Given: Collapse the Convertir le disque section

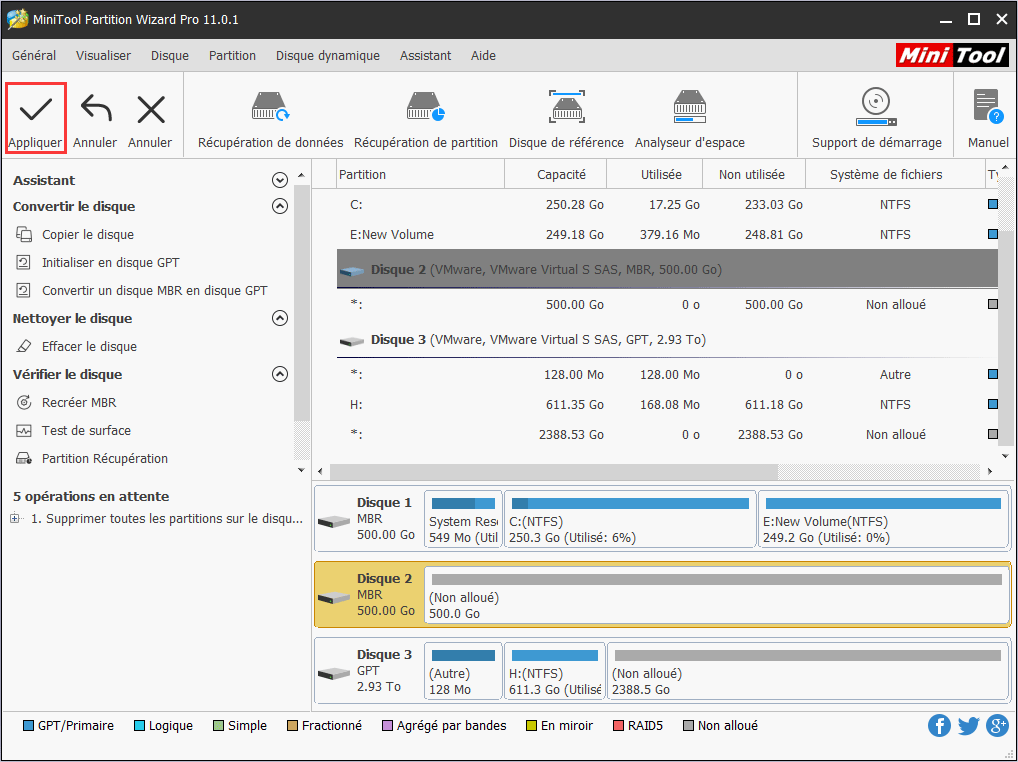Looking at the screenshot, I should [x=280, y=206].
